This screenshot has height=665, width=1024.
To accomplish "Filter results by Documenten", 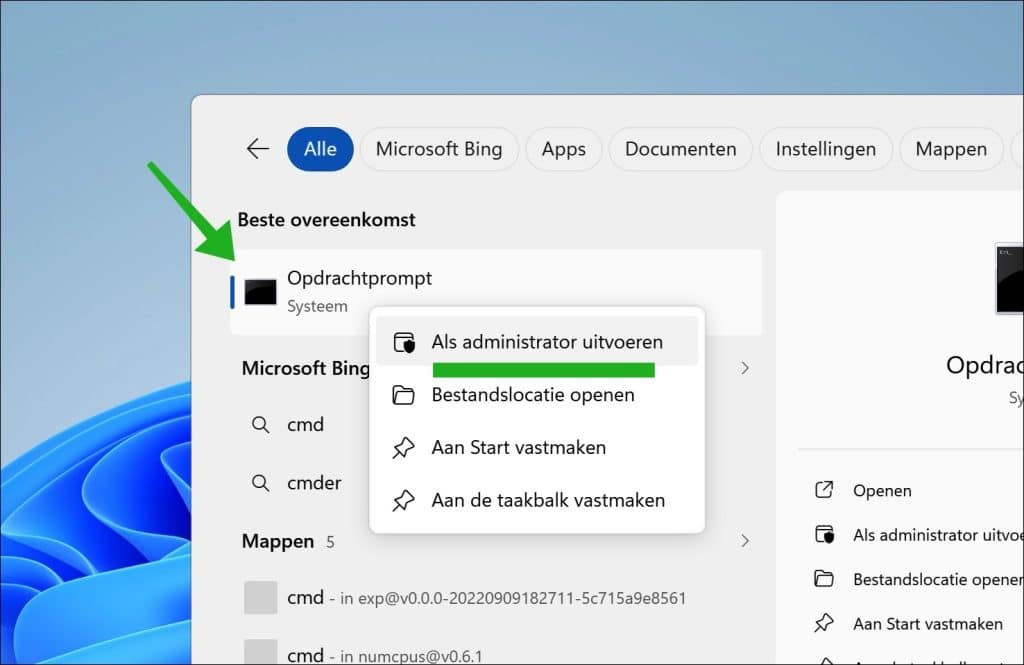I will [x=680, y=149].
